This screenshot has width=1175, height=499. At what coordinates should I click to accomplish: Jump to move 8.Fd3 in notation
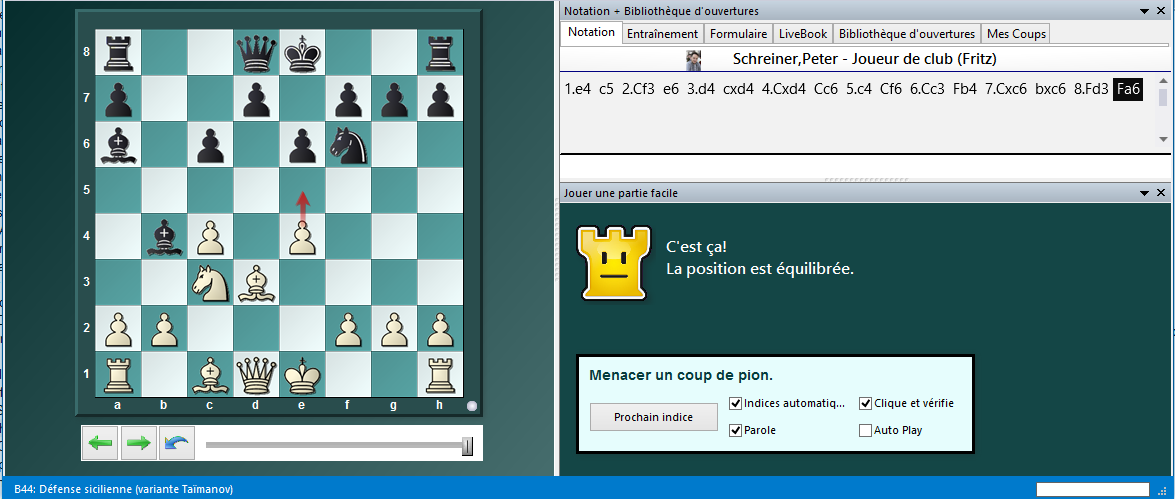click(x=1091, y=89)
